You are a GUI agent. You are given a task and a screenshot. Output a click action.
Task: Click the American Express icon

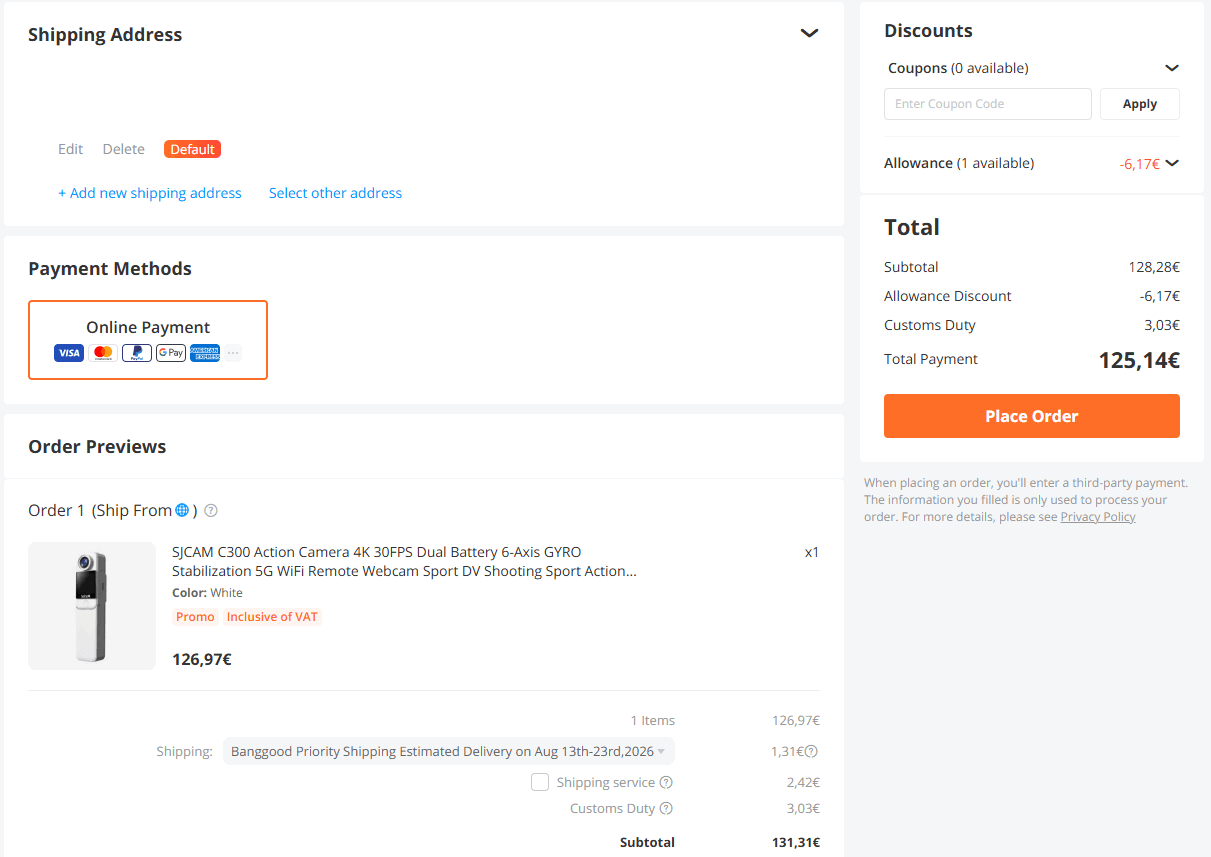(205, 353)
